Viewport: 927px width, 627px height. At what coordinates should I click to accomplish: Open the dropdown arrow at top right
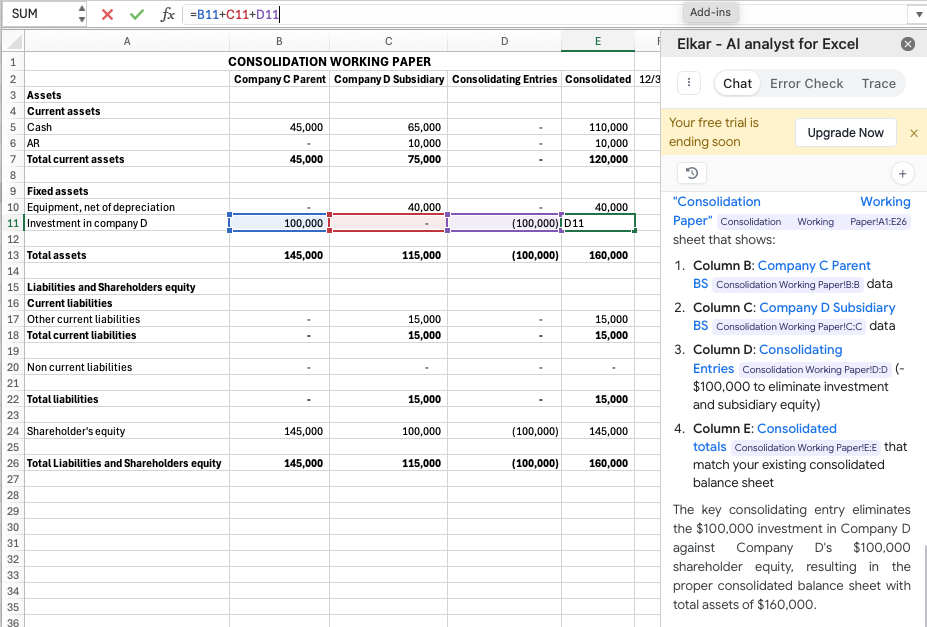click(916, 14)
